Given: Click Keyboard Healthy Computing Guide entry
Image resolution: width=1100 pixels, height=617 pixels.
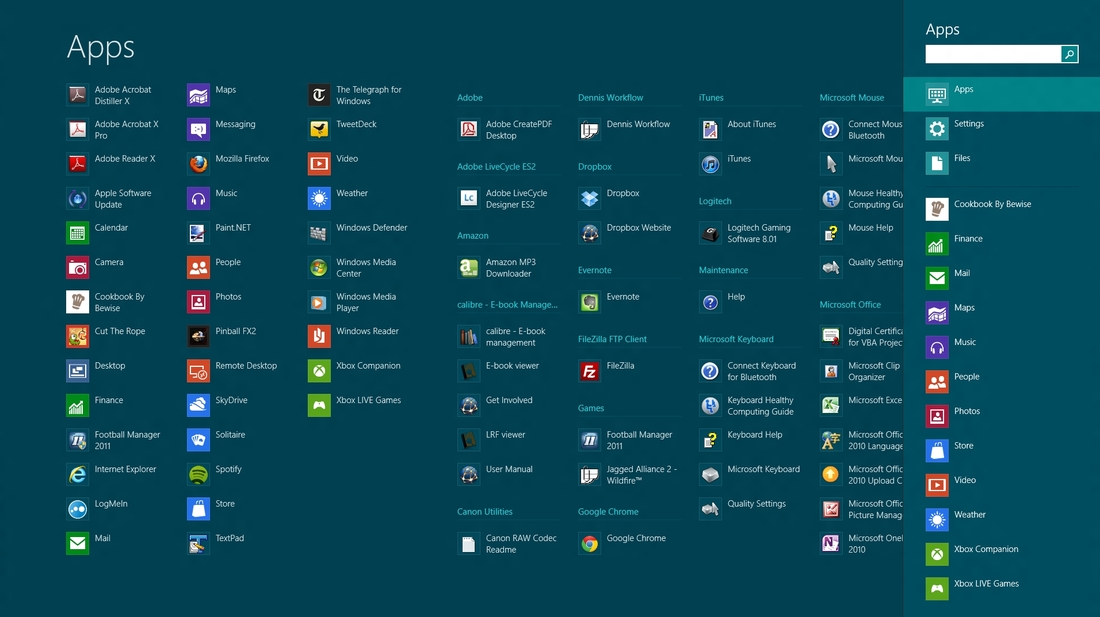Looking at the screenshot, I should coord(748,405).
